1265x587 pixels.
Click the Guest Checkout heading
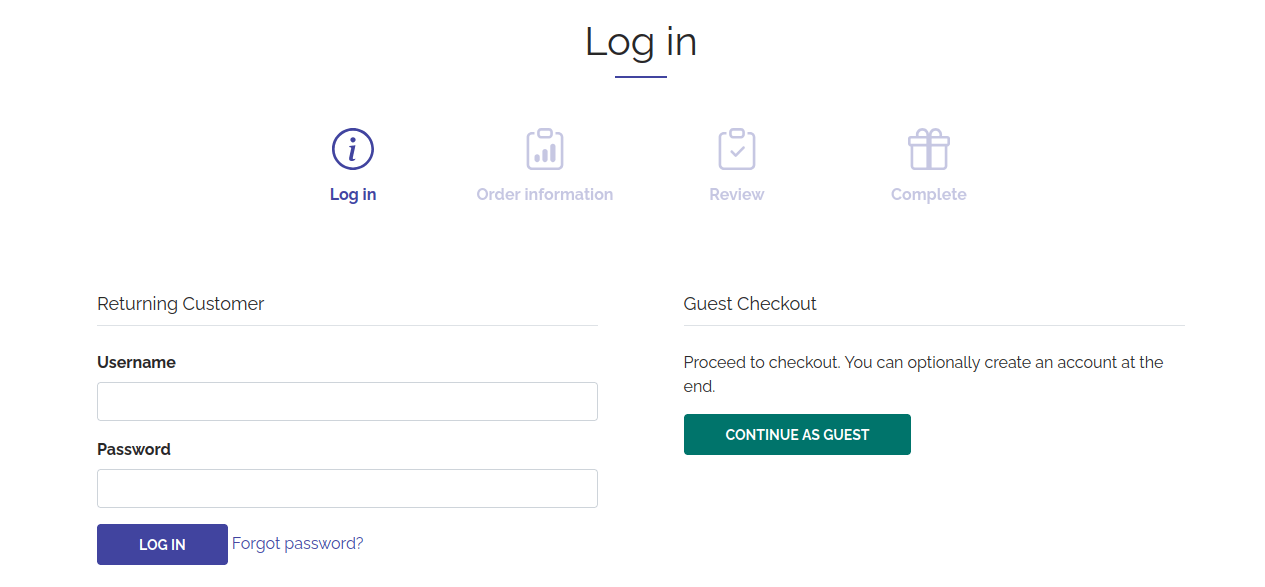tap(750, 303)
